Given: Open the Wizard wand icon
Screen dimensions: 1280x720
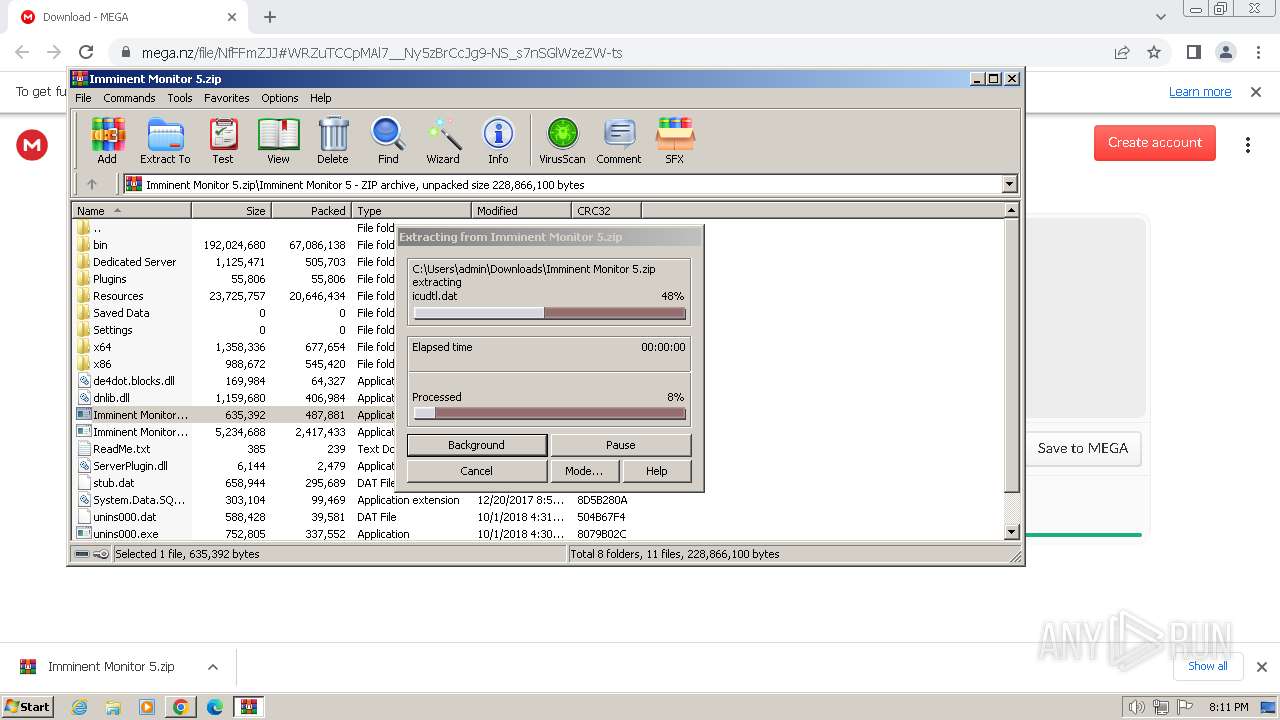Looking at the screenshot, I should coord(443,140).
